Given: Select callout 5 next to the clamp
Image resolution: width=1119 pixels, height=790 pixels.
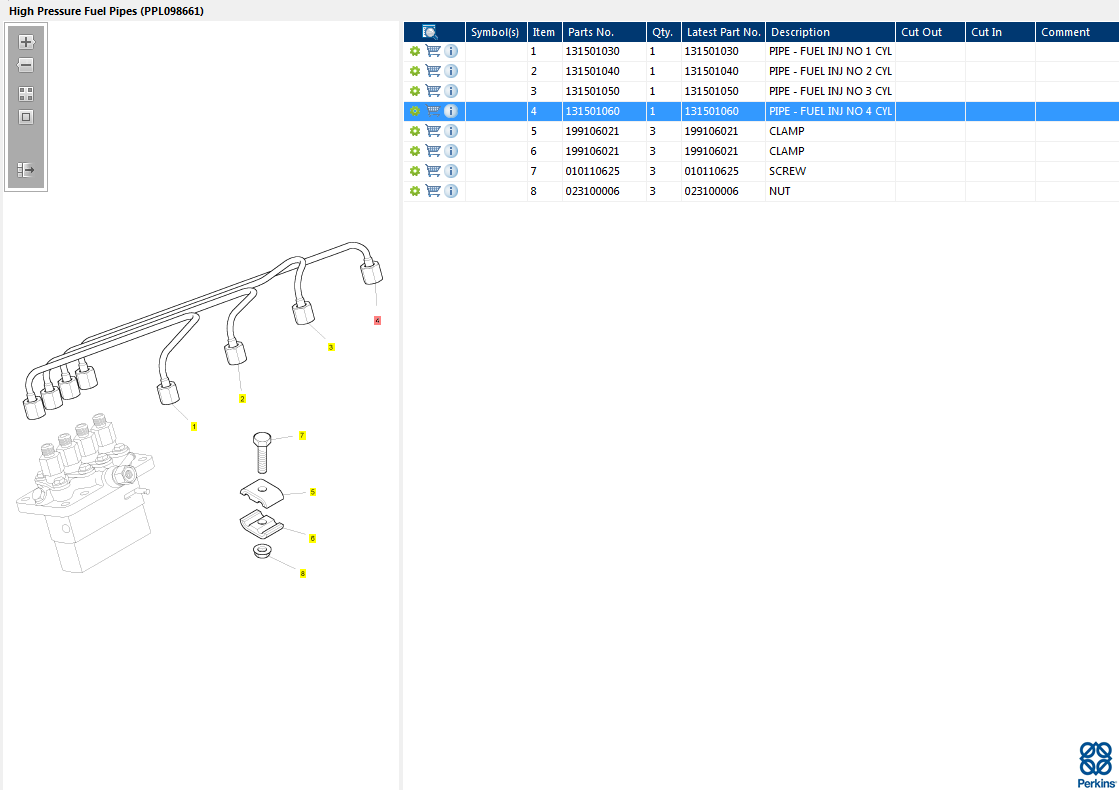Looking at the screenshot, I should (x=313, y=492).
